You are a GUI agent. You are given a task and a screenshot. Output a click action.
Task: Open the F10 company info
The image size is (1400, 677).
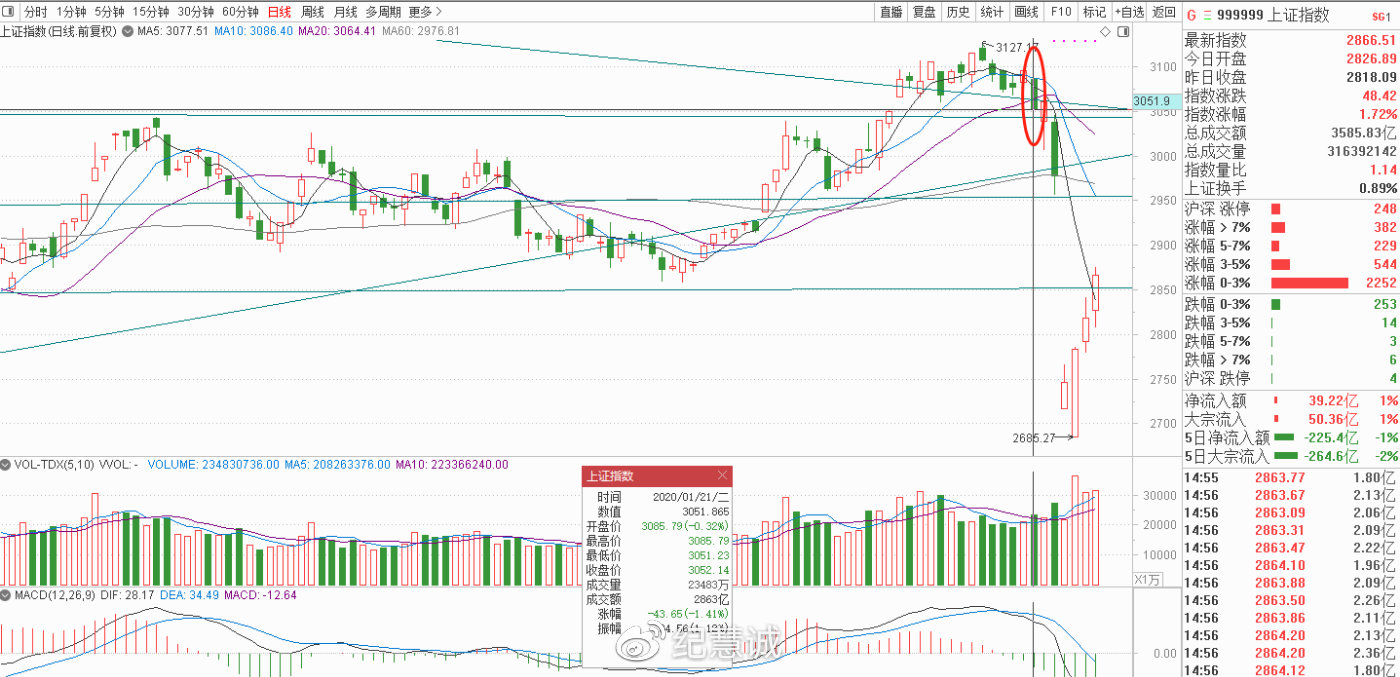point(1061,12)
